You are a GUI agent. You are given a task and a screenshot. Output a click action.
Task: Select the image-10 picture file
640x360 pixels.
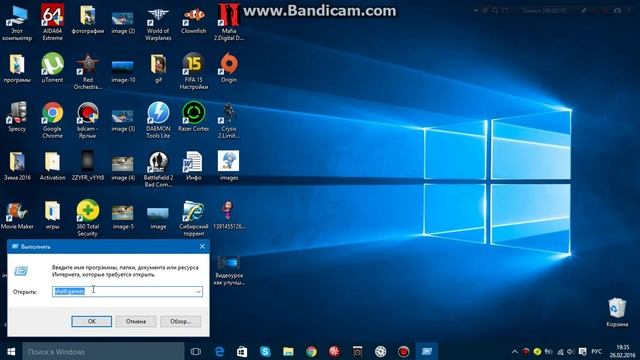point(123,71)
